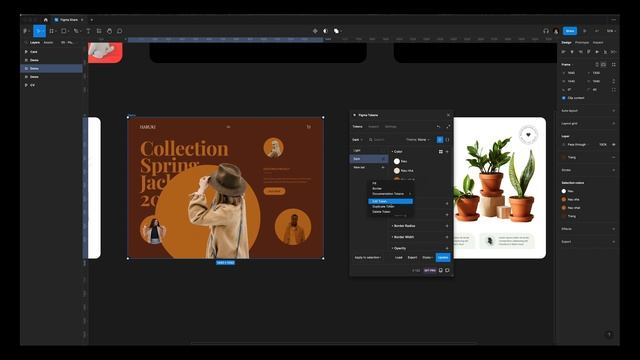
Task: Click the Use as mask icon
Action: (326, 31)
